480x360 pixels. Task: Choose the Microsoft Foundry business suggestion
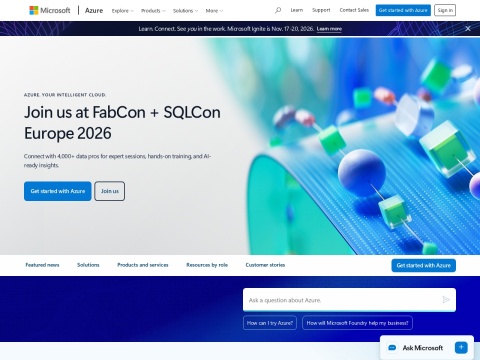(x=357, y=323)
